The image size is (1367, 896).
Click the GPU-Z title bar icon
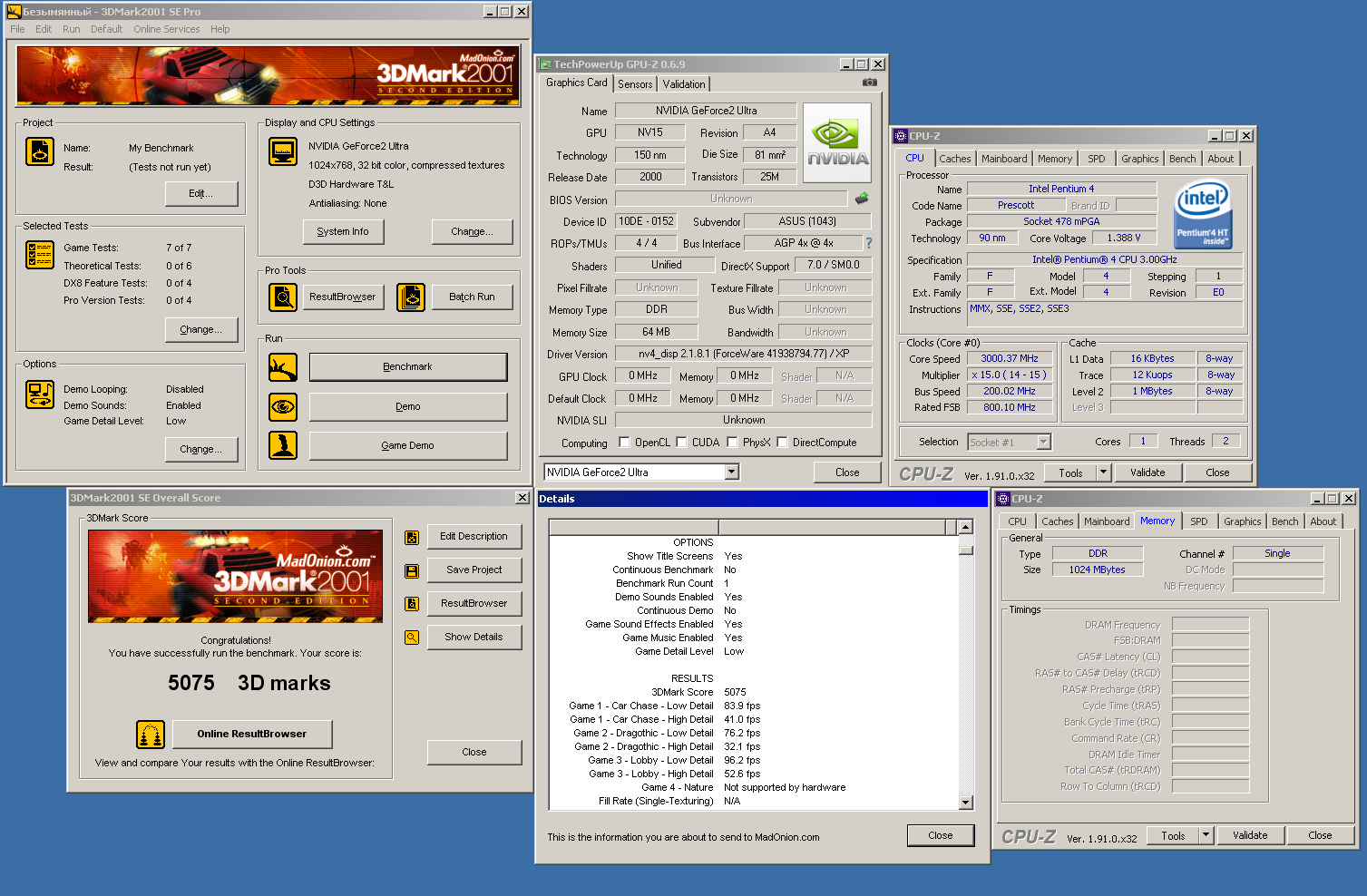coord(545,64)
